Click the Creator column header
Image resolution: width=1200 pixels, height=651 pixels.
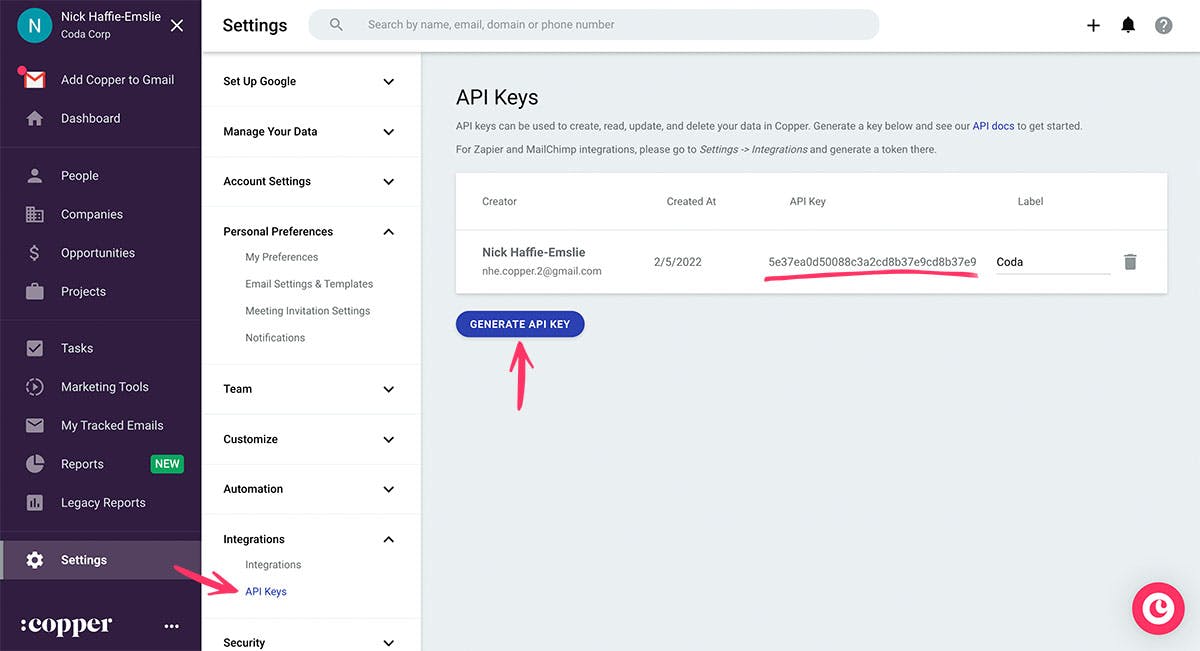tap(499, 201)
